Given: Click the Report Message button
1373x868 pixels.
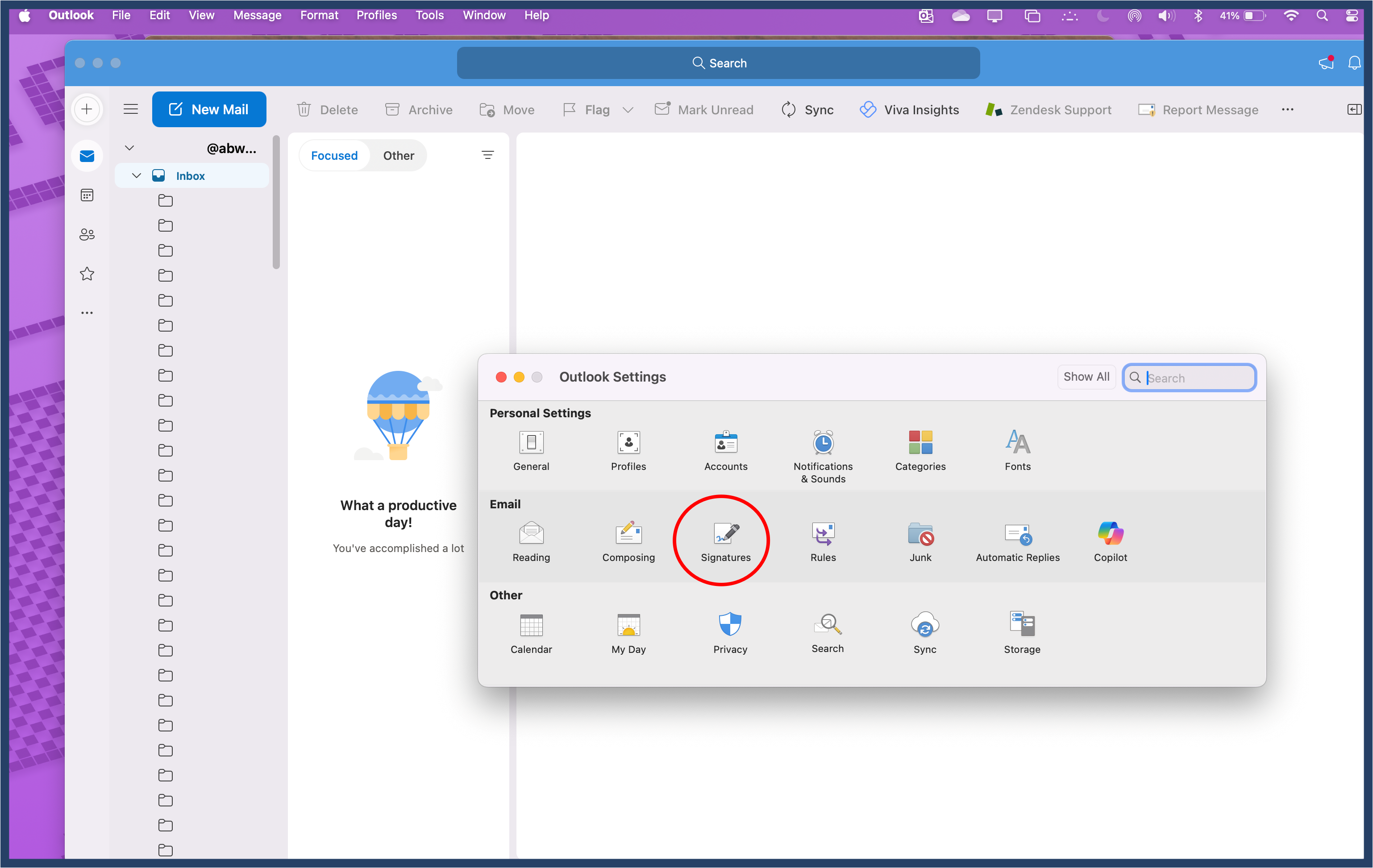Looking at the screenshot, I should [1198, 109].
